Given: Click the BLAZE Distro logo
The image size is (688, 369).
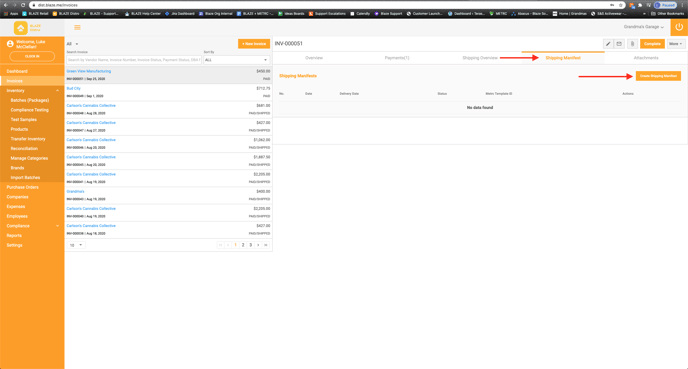Looking at the screenshot, I should coord(28,28).
